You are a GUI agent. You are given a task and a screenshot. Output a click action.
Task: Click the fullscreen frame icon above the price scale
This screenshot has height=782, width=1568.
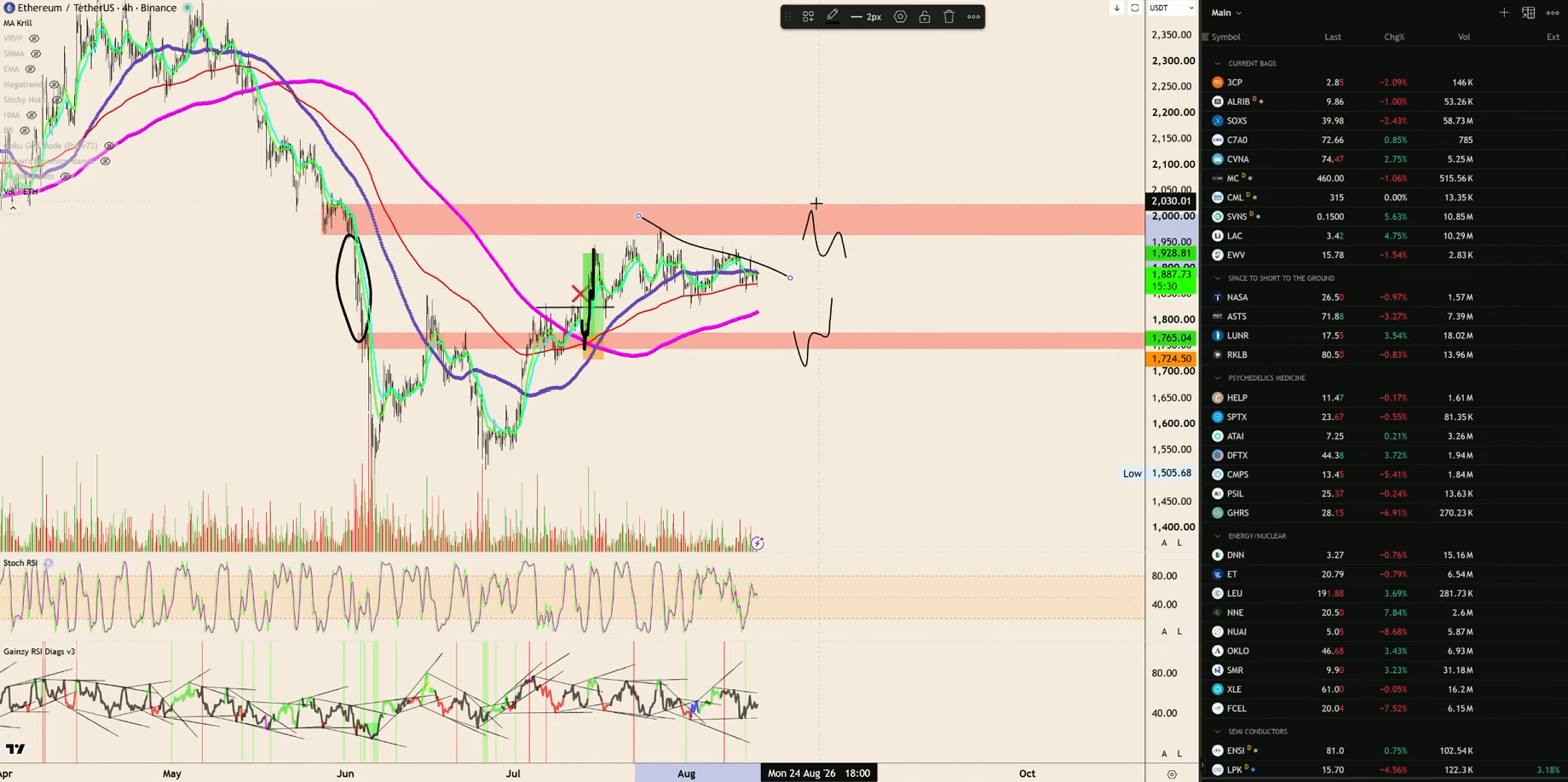click(x=1134, y=8)
